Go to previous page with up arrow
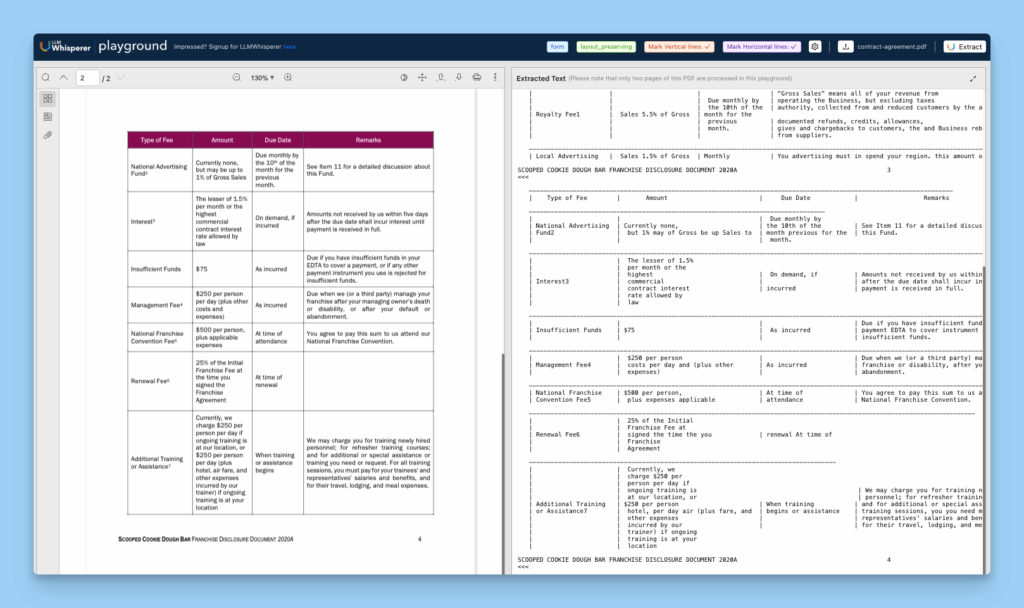Image resolution: width=1024 pixels, height=608 pixels. [x=64, y=78]
